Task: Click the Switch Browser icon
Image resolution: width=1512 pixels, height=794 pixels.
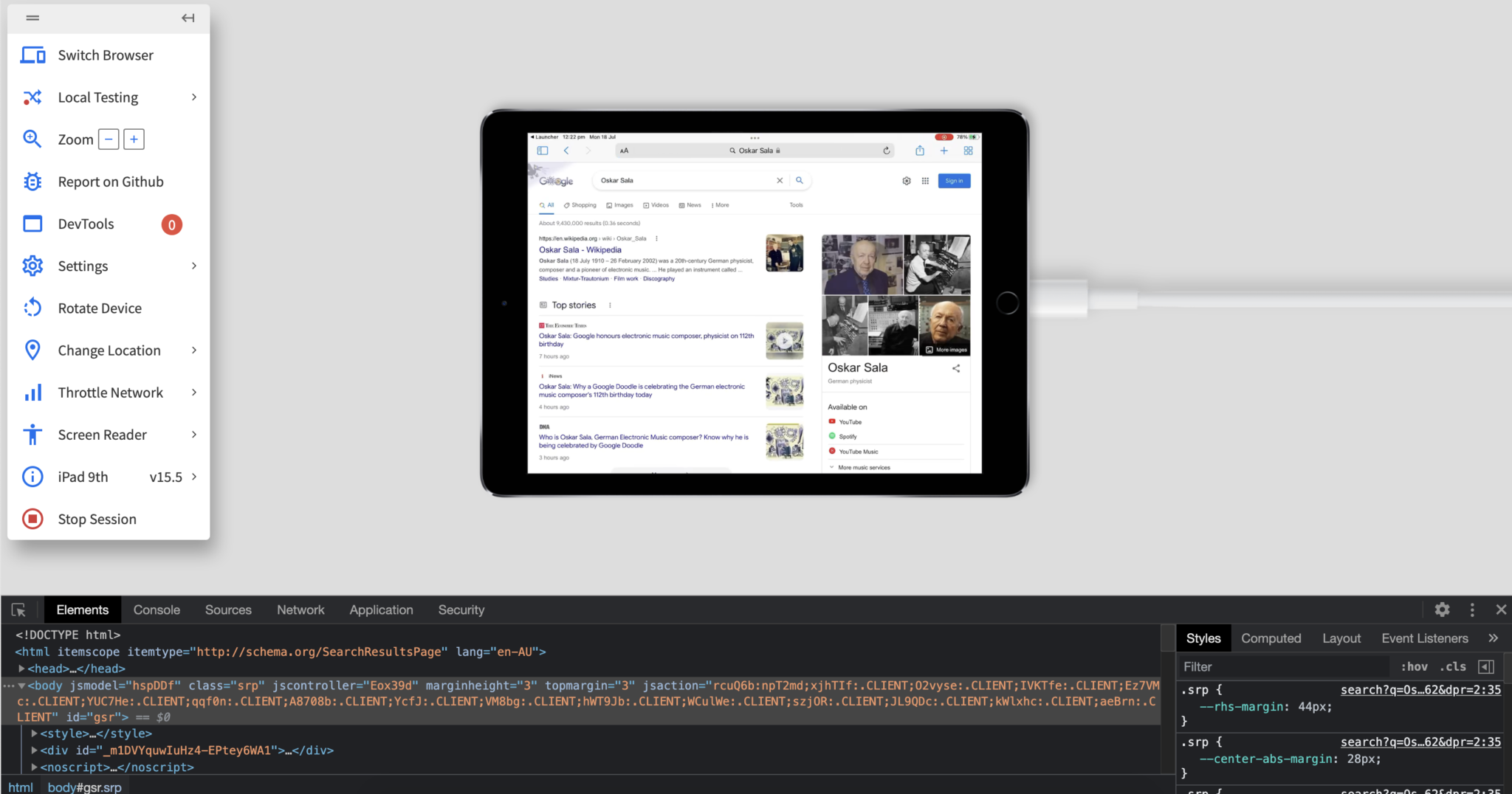Action: (32, 55)
